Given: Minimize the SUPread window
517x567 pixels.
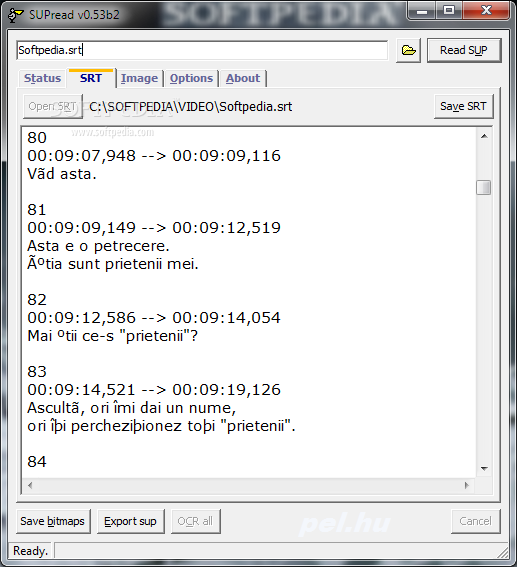Looking at the screenshot, I should pyautogui.click(x=422, y=11).
